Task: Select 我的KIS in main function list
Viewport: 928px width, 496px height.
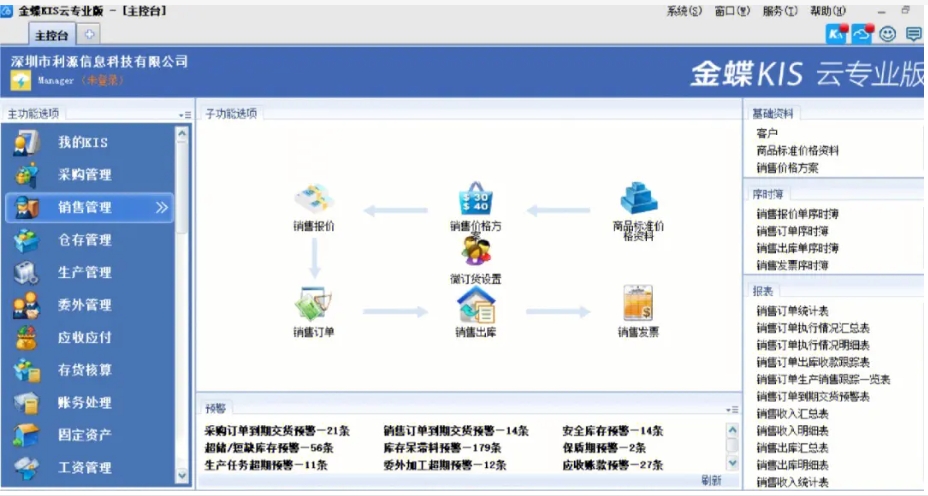Action: pos(89,143)
